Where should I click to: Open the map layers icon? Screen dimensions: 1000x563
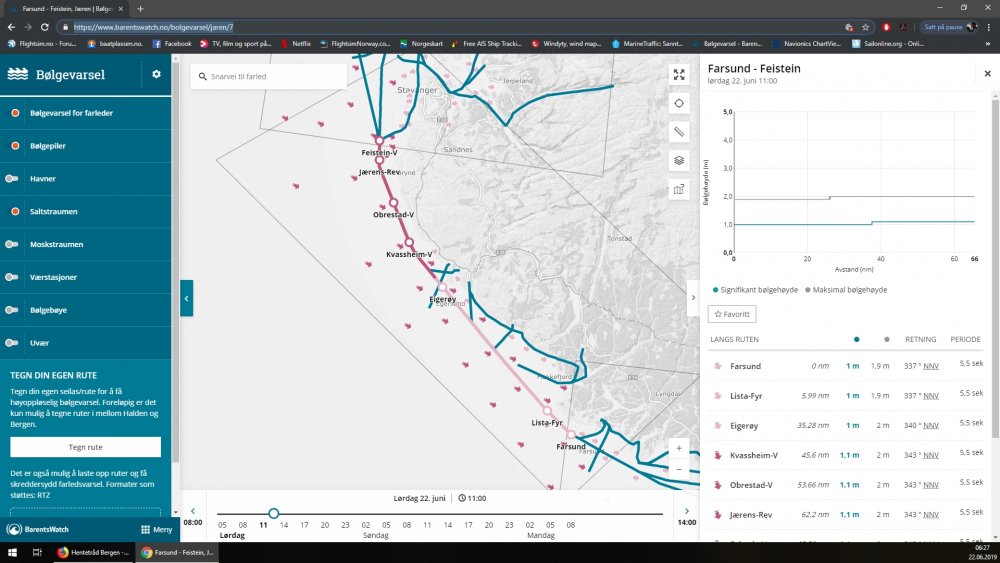(x=679, y=161)
